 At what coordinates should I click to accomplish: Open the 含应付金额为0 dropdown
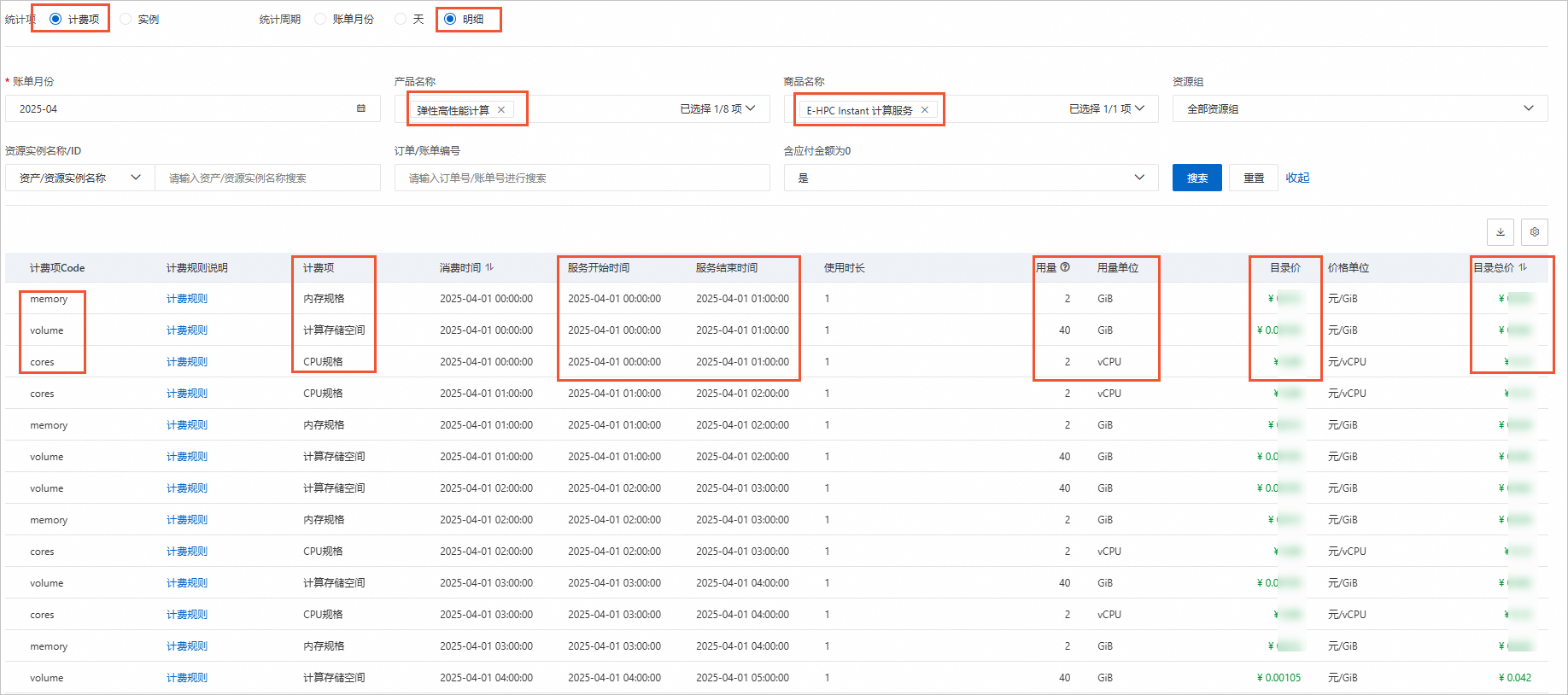click(x=971, y=178)
